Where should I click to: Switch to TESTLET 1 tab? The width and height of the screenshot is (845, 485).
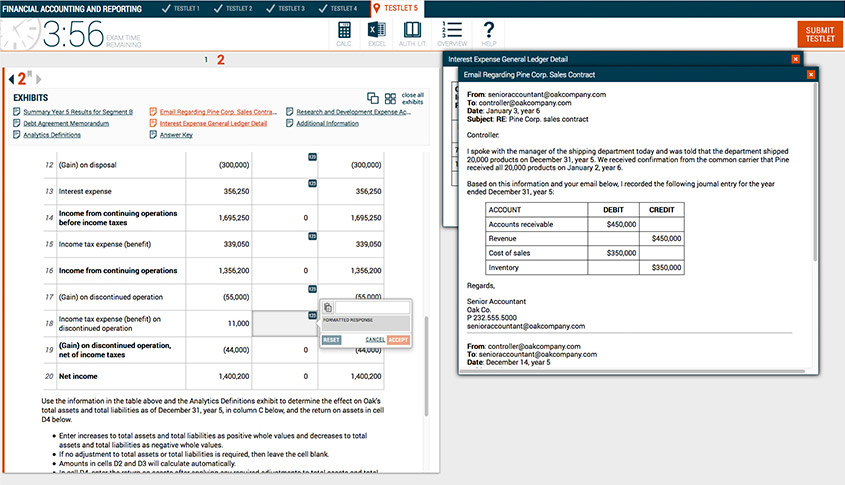click(181, 9)
